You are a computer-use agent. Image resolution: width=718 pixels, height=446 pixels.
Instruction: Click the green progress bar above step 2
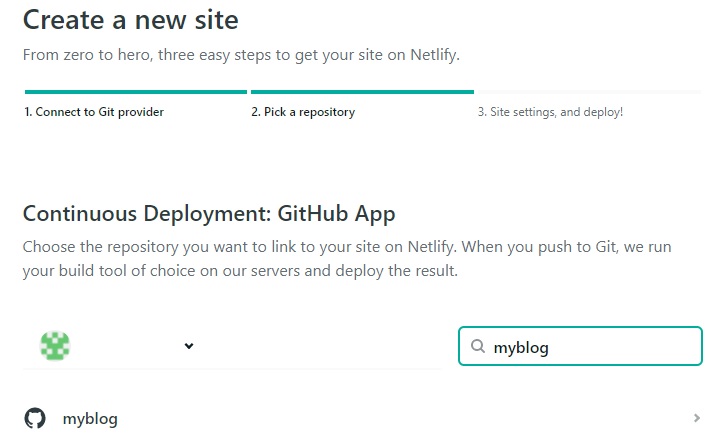(362, 92)
